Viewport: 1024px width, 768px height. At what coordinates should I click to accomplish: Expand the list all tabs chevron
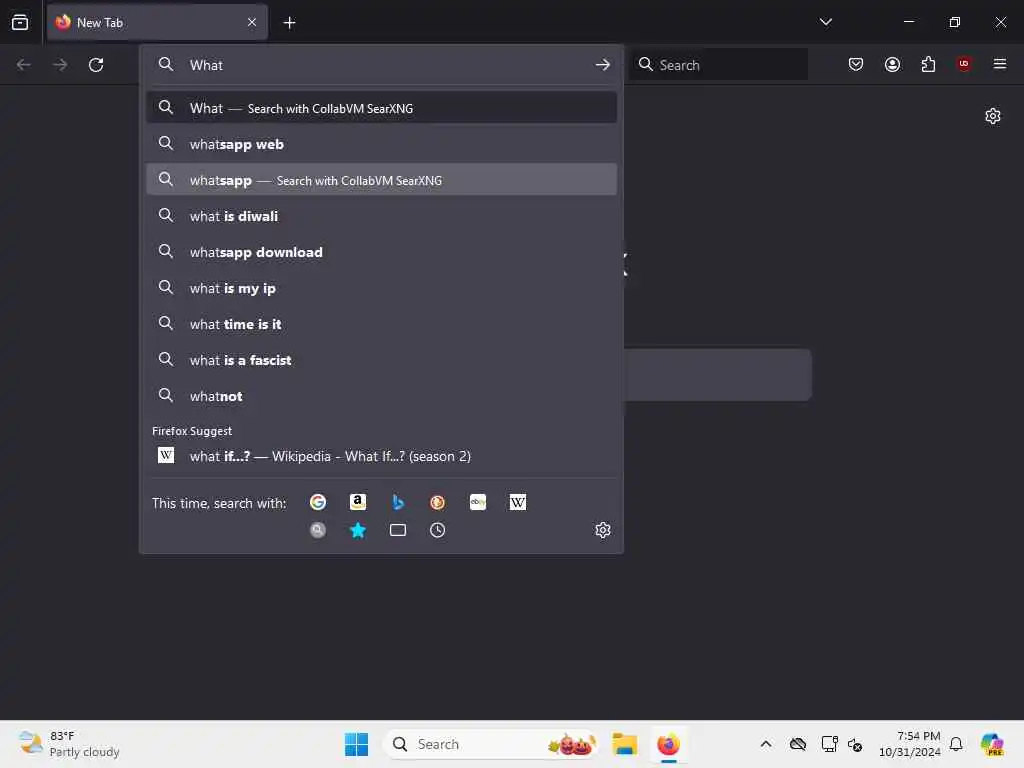(825, 22)
